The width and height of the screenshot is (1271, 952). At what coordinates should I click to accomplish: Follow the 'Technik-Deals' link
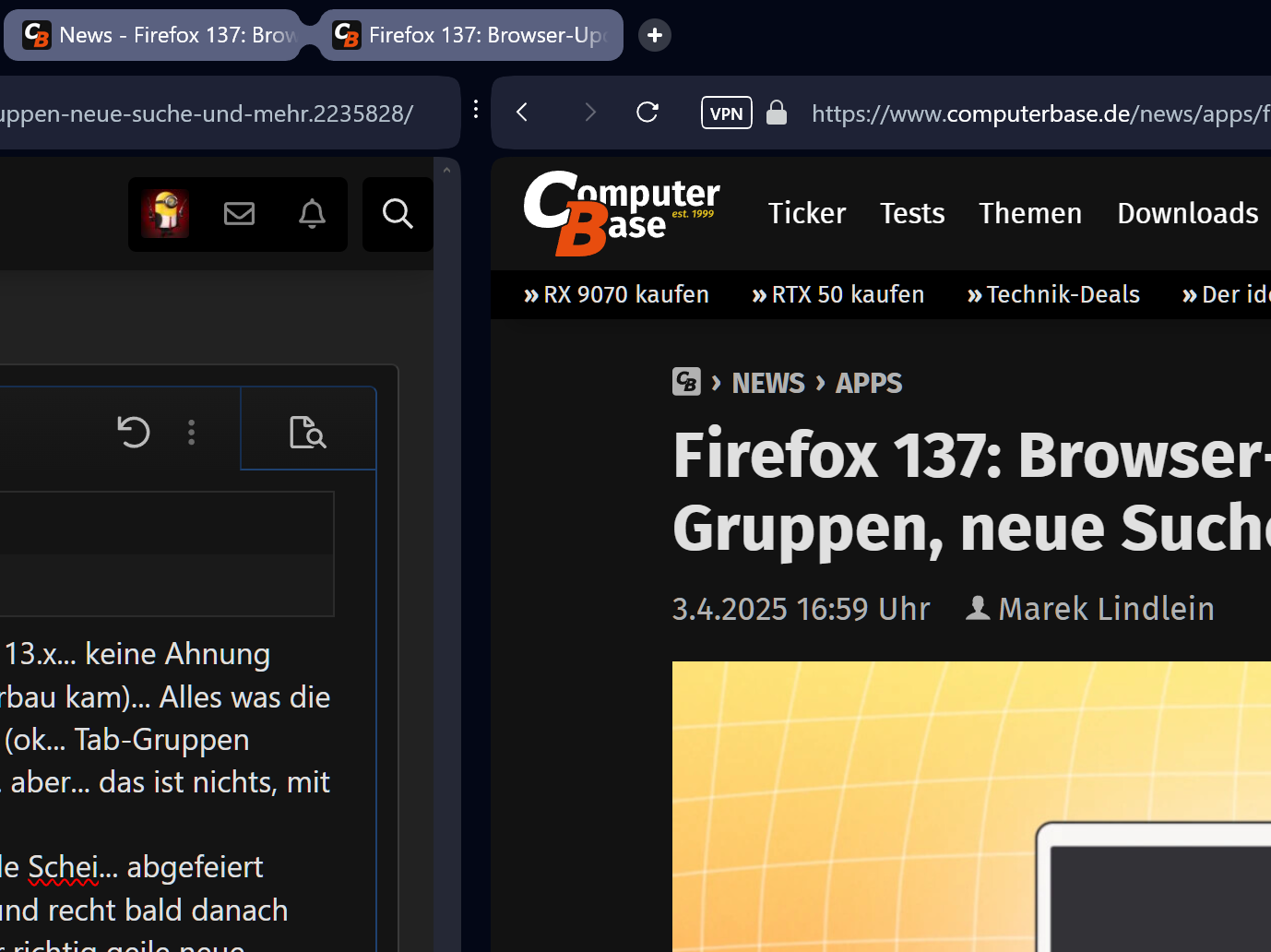[1053, 294]
